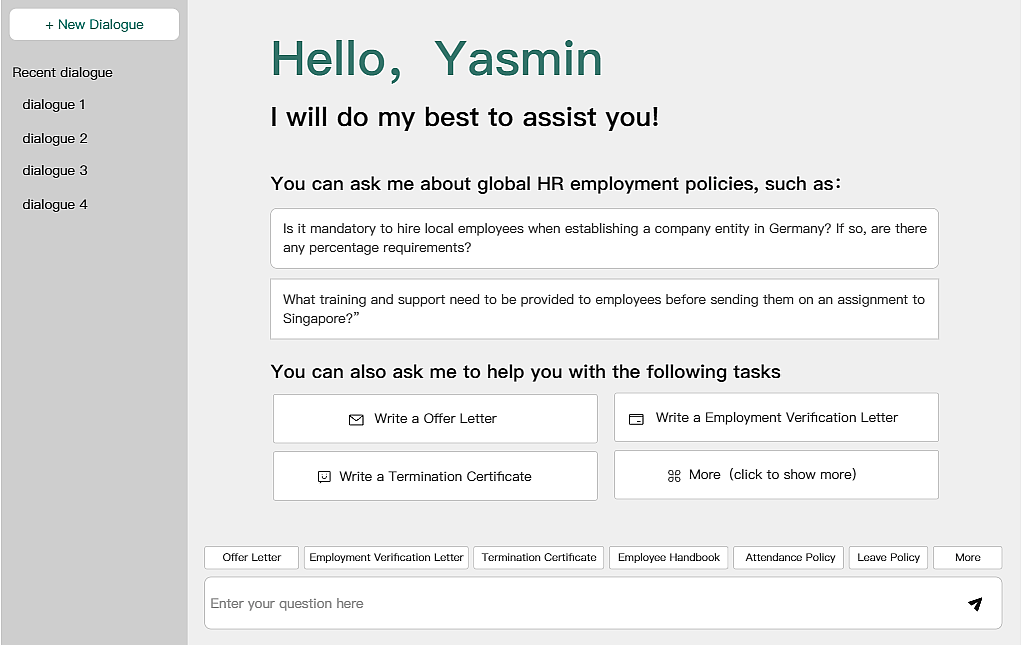Image resolution: width=1031 pixels, height=645 pixels.
Task: Select the Offer Letter quick tag
Action: pyautogui.click(x=251, y=558)
